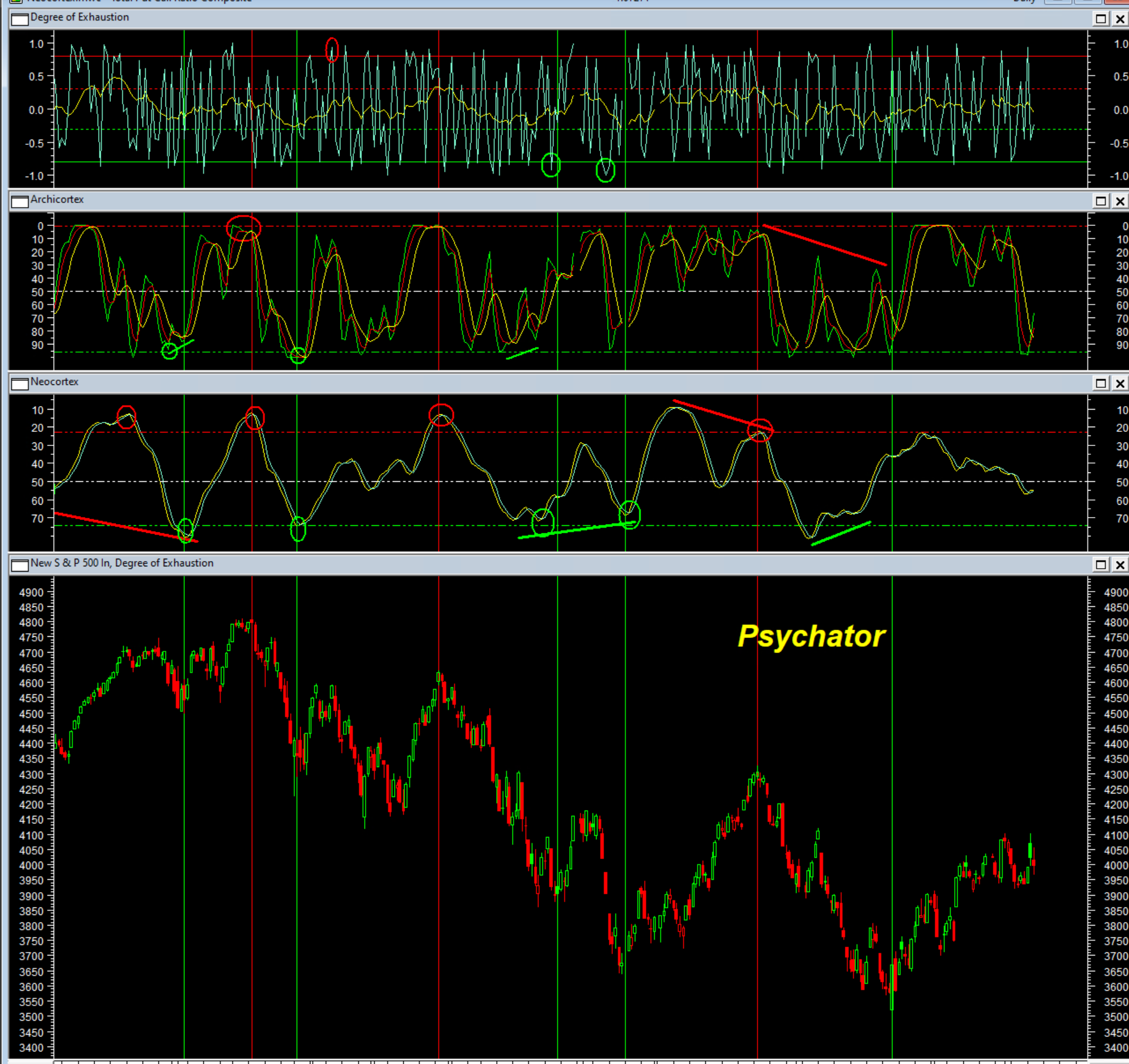The height and width of the screenshot is (1064, 1129).
Task: Select the yellow Psychator text annotation
Action: tap(811, 637)
